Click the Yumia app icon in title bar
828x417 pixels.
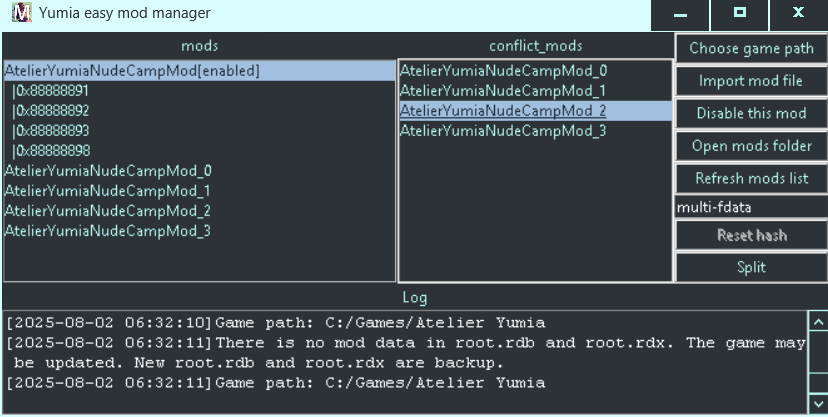tap(18, 14)
